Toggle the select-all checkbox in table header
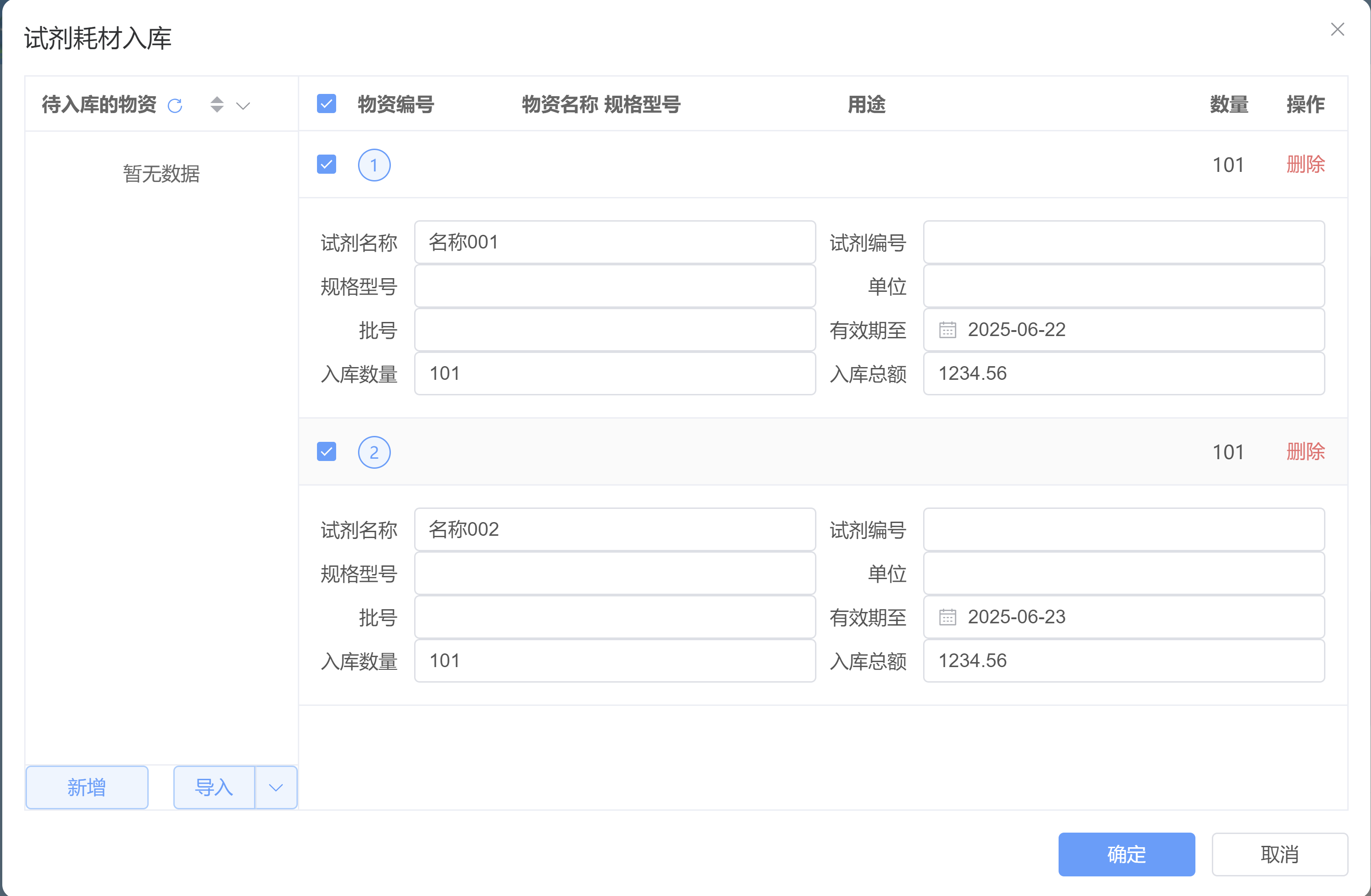The width and height of the screenshot is (1371, 896). (x=327, y=104)
